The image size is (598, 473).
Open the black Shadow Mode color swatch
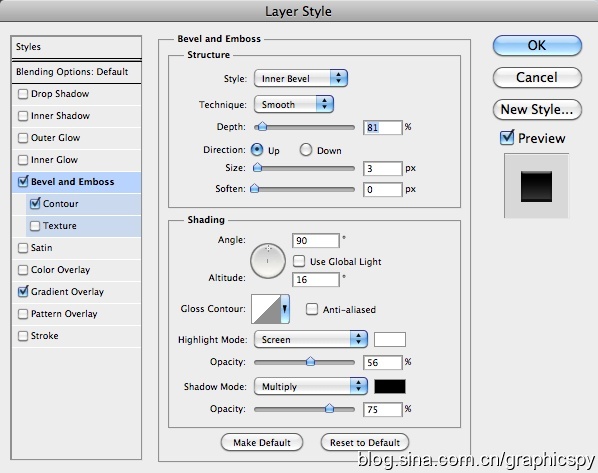pos(390,386)
